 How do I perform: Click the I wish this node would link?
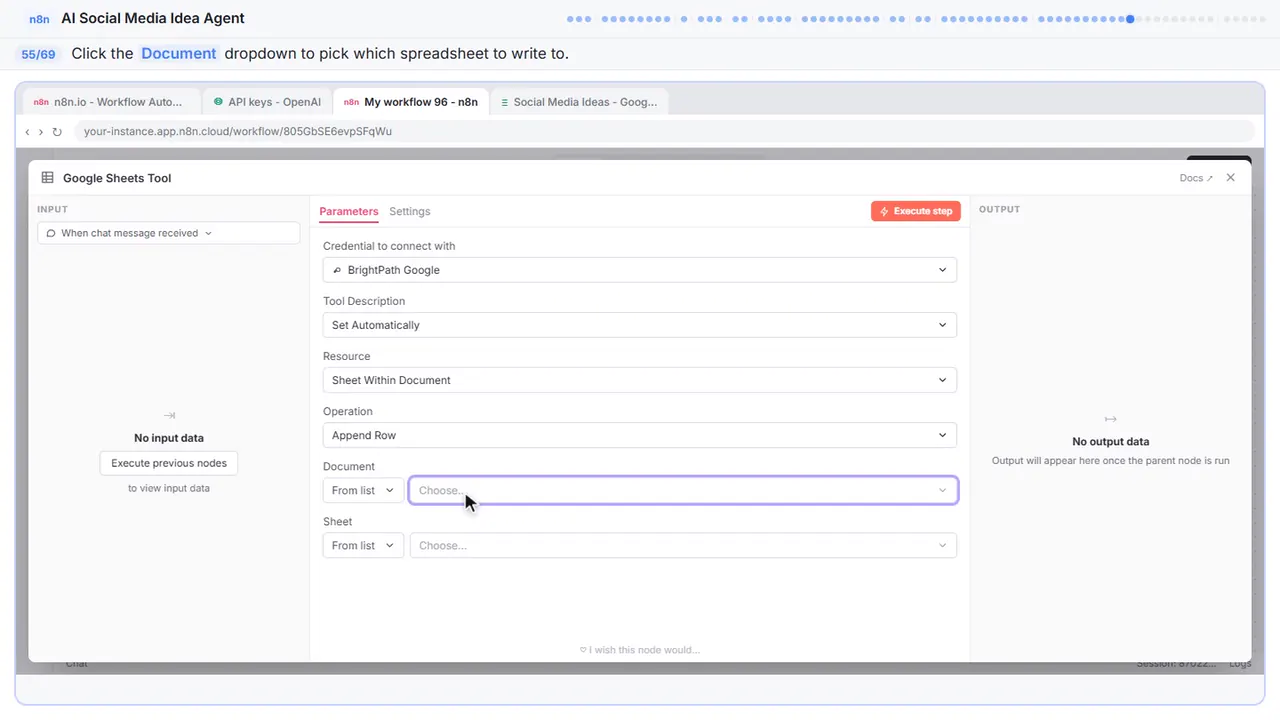click(640, 650)
